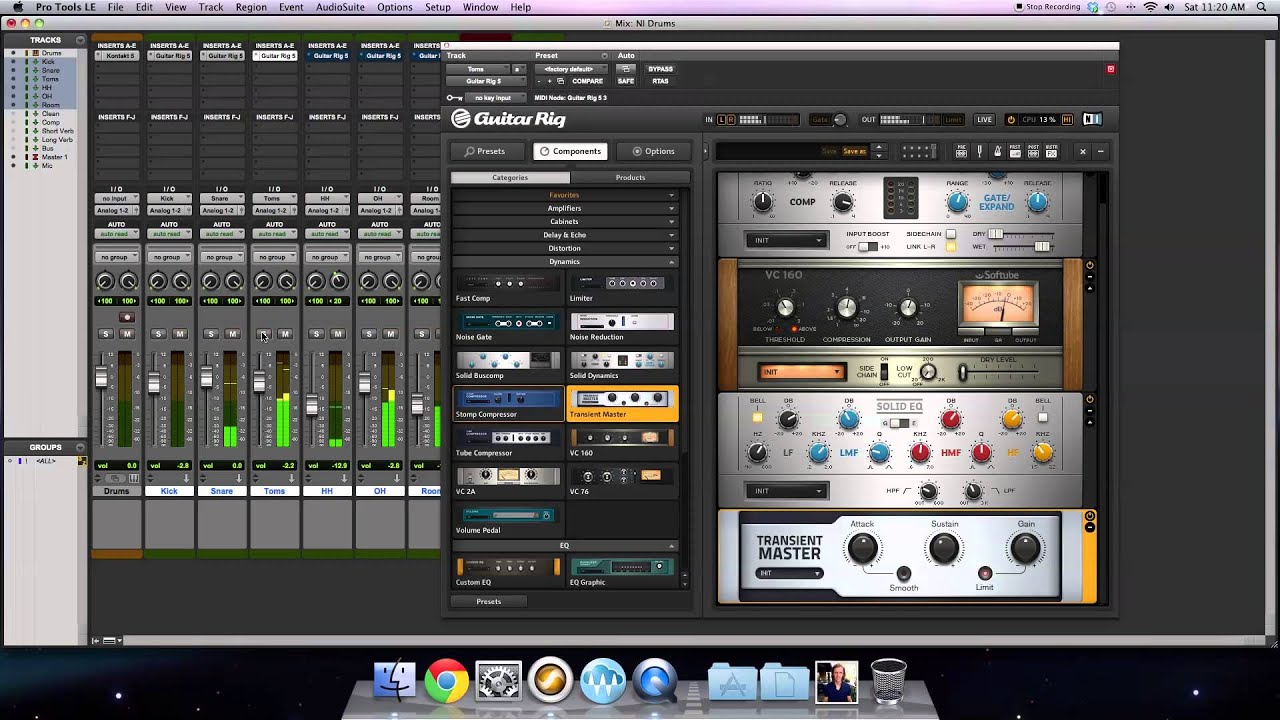Click the HI quality button
Image resolution: width=1280 pixels, height=720 pixels.
click(x=1067, y=120)
